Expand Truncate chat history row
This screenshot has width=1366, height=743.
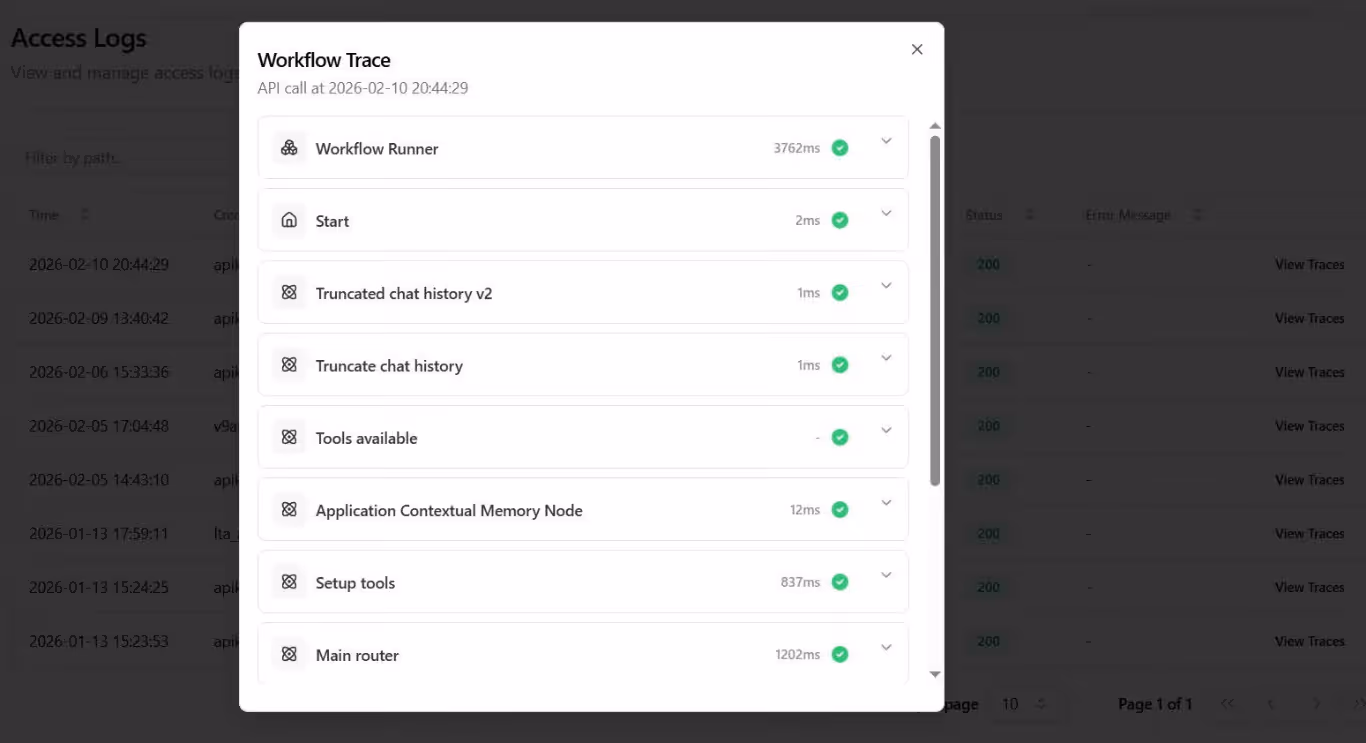coord(886,358)
